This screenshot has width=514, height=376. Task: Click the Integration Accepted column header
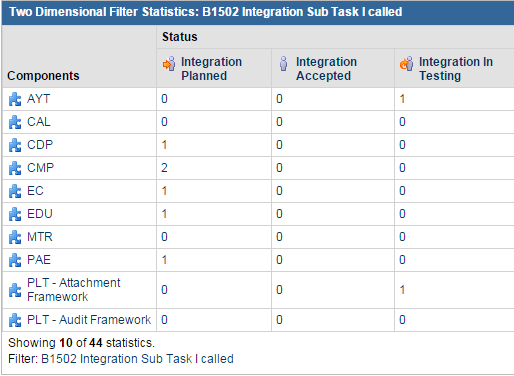tap(326, 69)
